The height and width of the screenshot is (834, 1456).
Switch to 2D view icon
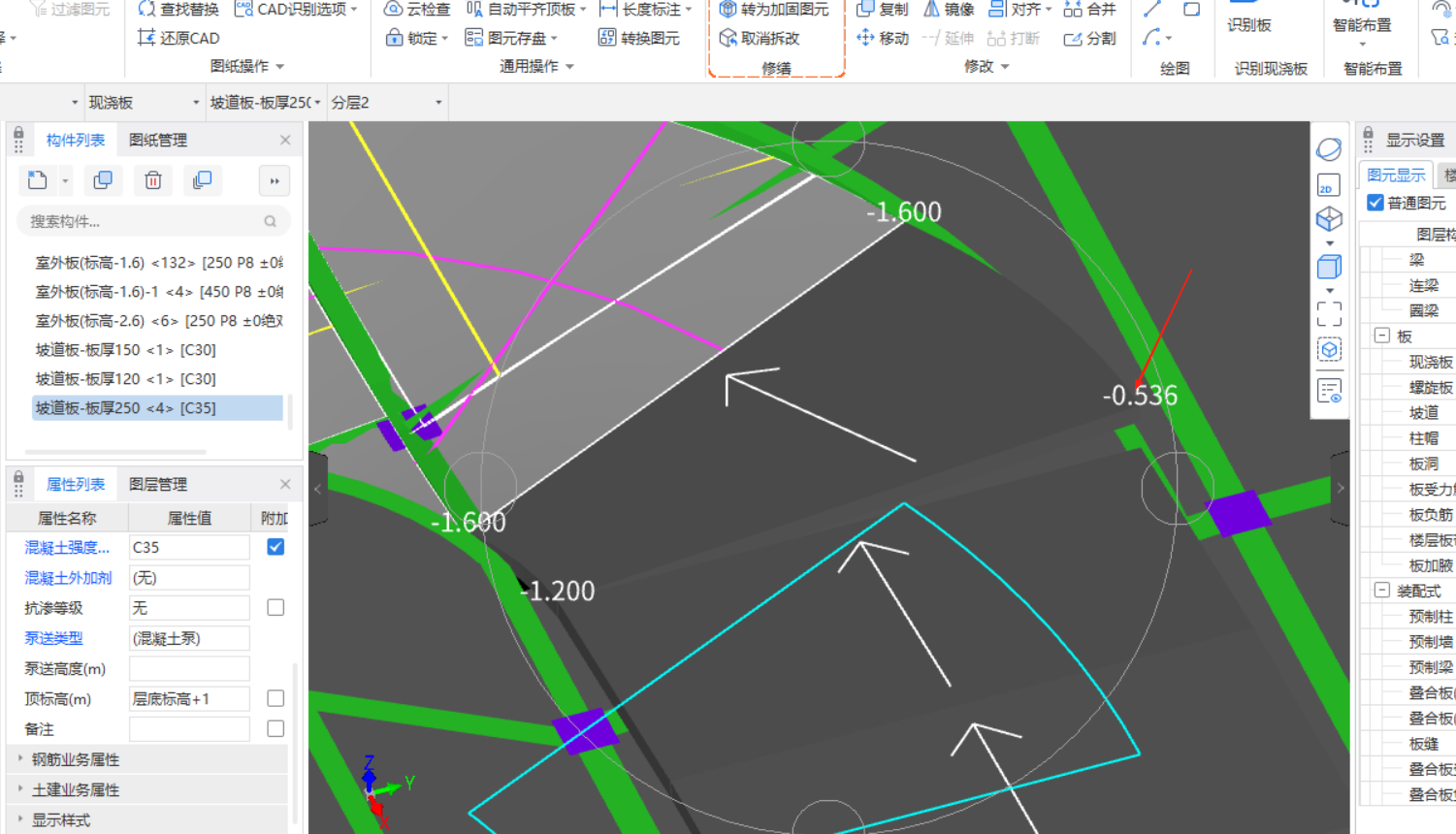(1329, 184)
